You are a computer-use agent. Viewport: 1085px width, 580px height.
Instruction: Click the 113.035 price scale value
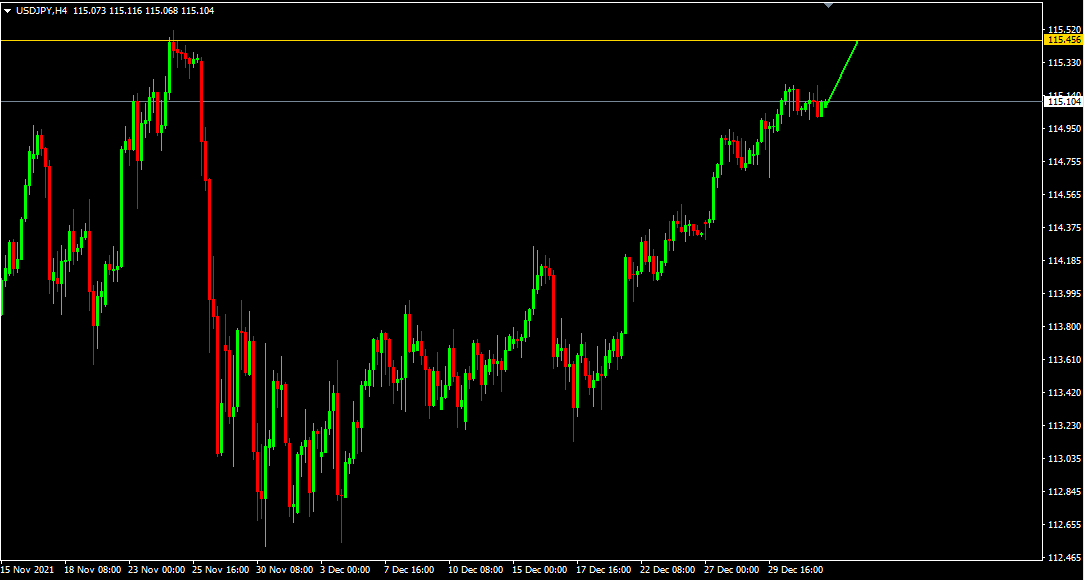[1064, 459]
